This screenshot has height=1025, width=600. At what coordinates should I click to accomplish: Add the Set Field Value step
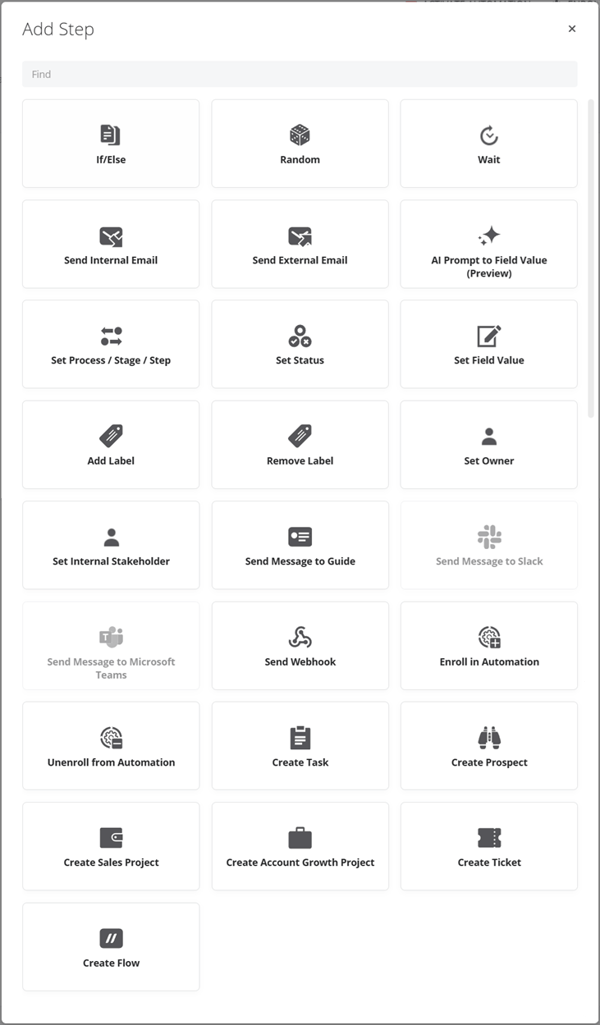489,344
